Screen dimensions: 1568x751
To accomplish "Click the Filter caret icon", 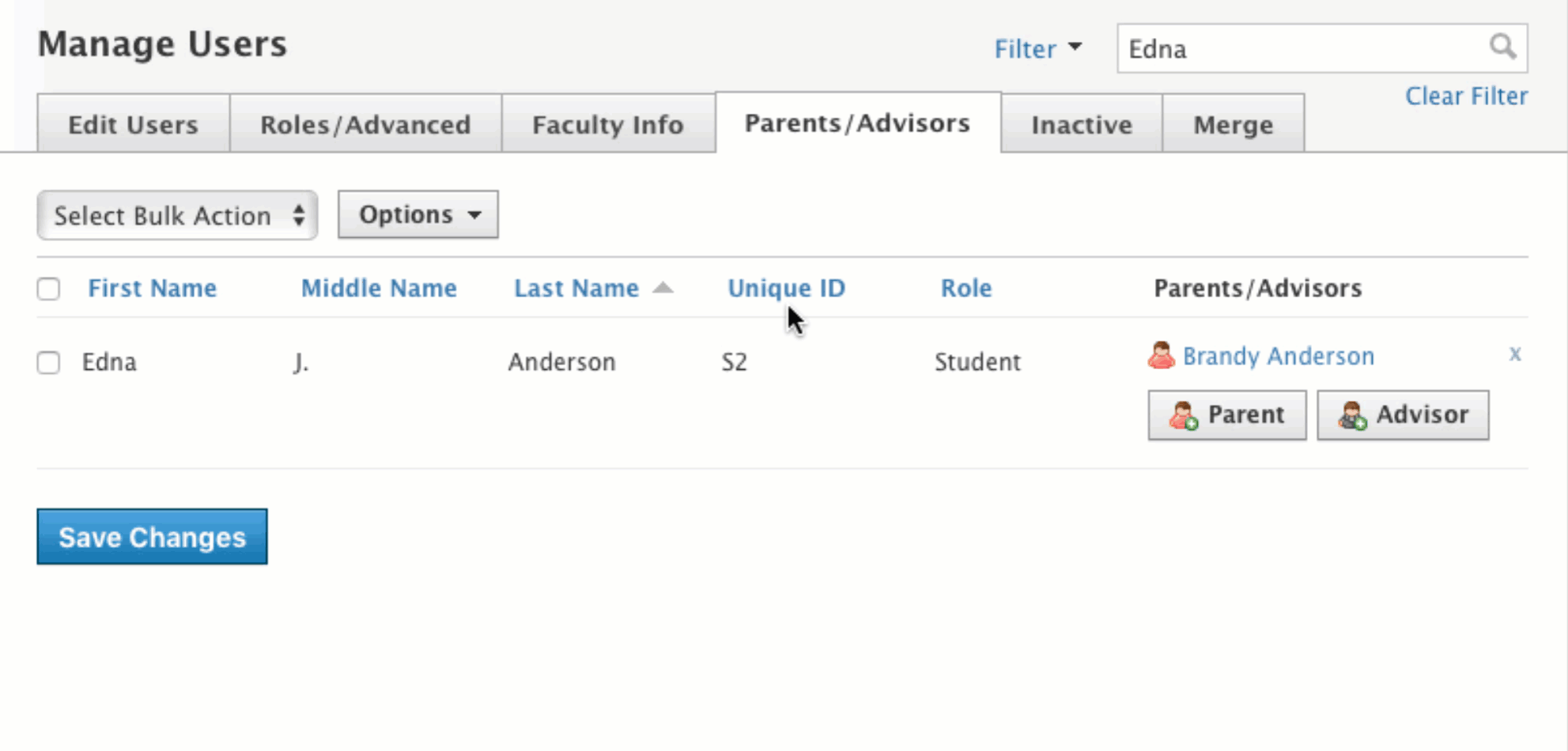I will pos(1075,47).
